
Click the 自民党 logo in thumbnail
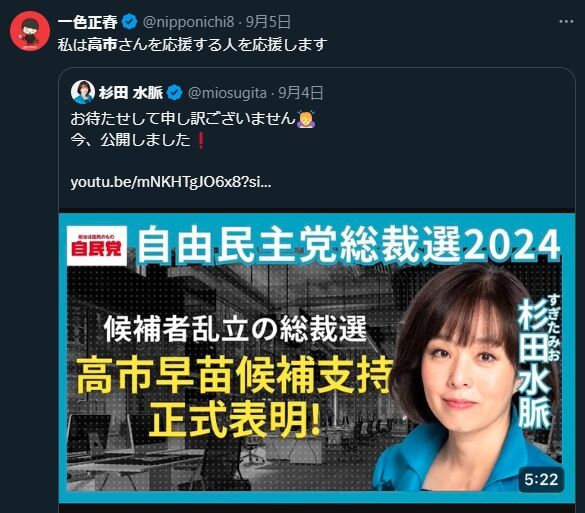click(97, 245)
